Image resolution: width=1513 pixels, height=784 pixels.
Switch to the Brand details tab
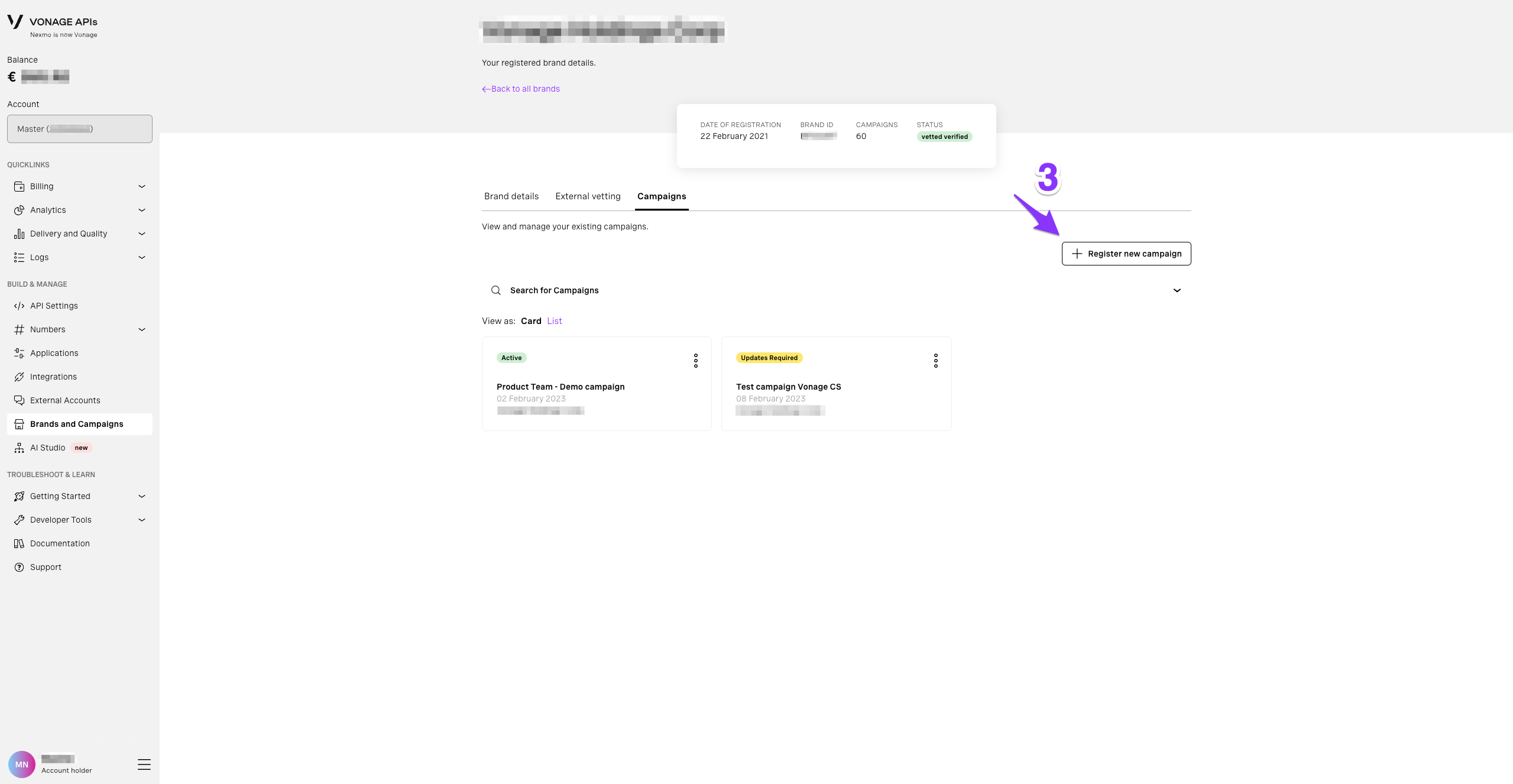(x=511, y=196)
